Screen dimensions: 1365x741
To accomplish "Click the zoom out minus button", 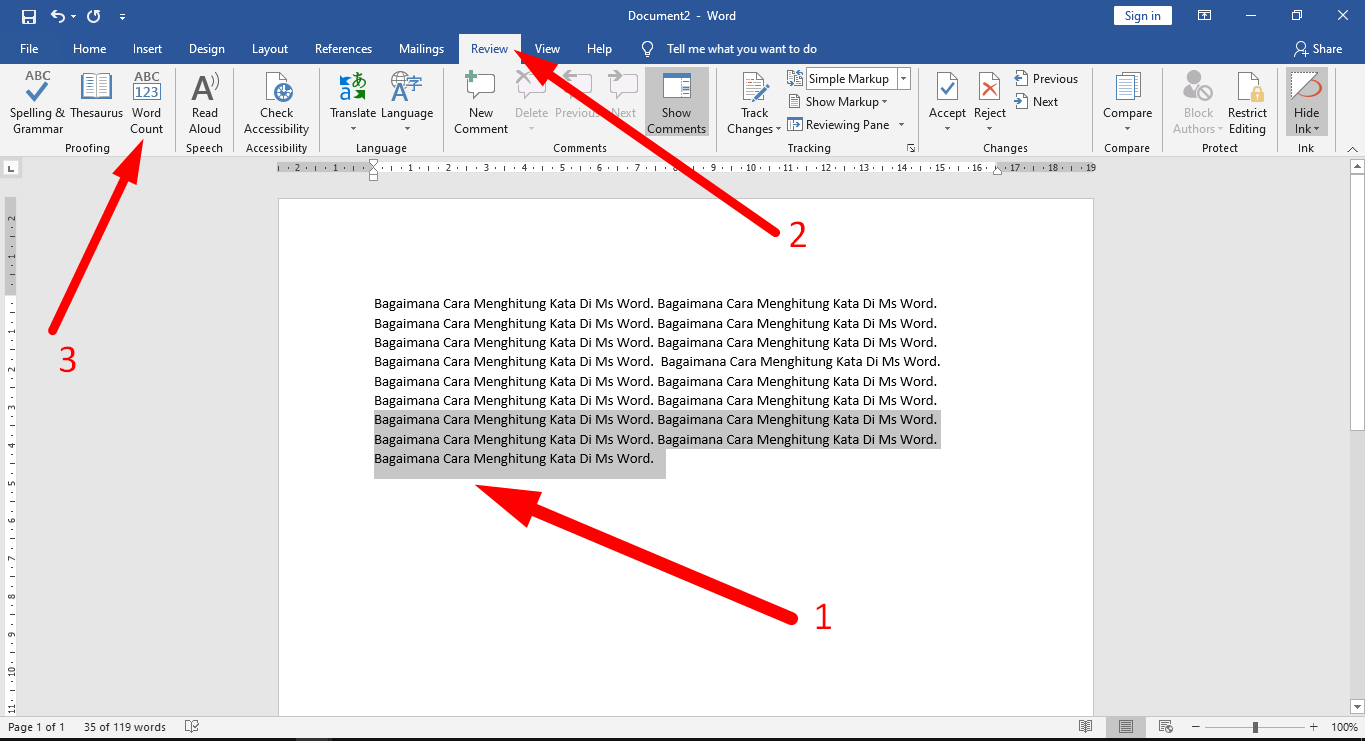I will click(x=1196, y=727).
